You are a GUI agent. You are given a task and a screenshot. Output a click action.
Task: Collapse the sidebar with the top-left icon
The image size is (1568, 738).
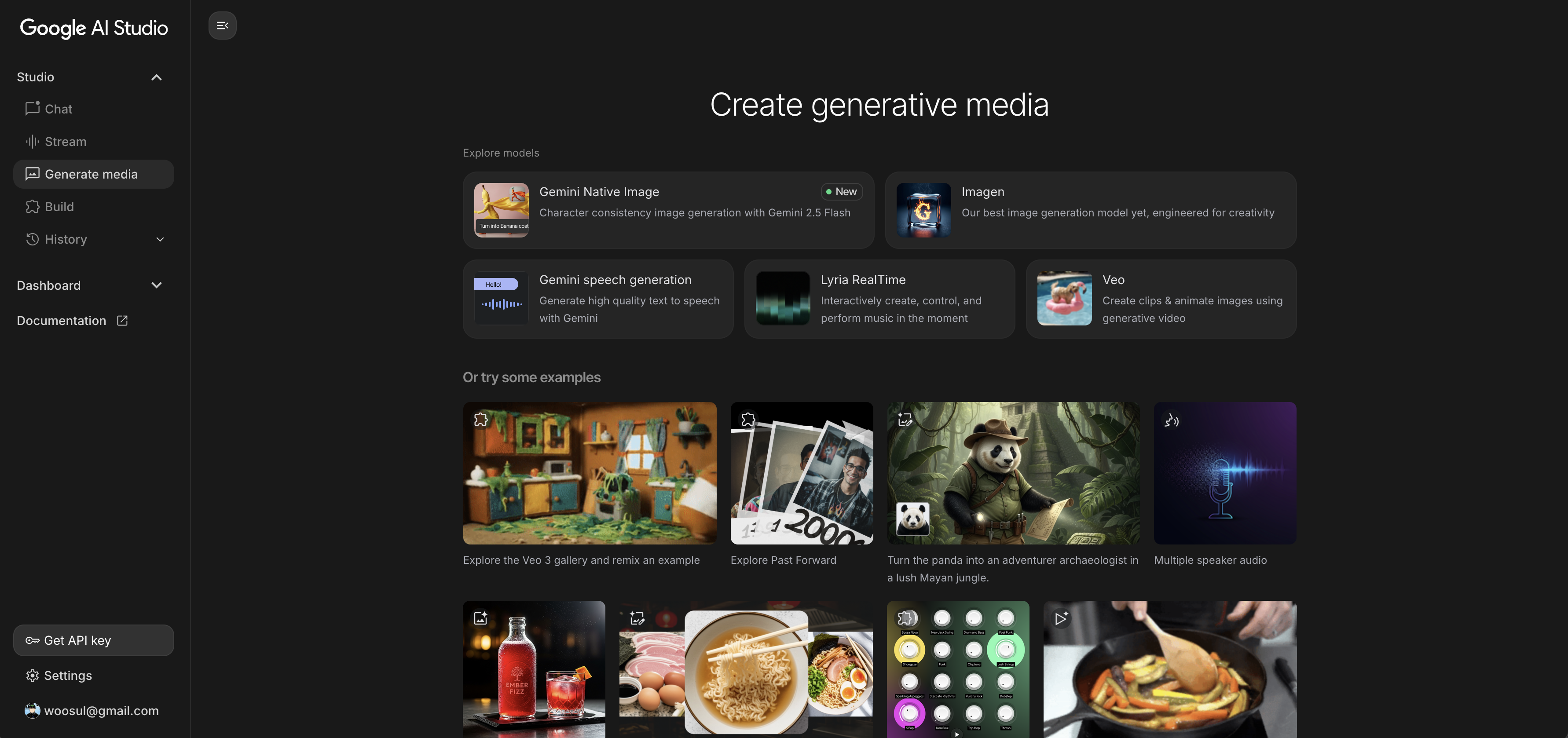(x=222, y=26)
